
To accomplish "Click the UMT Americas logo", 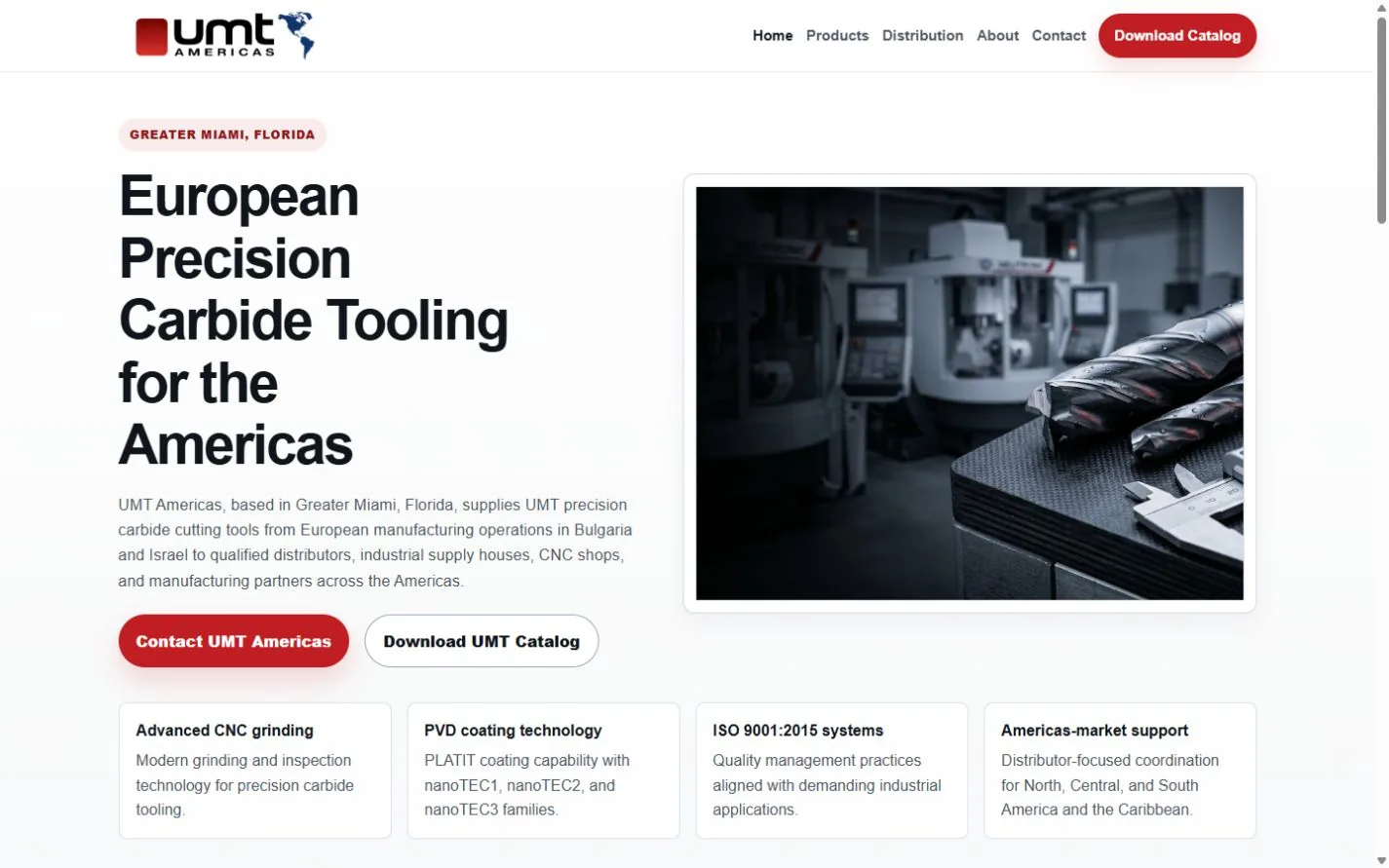I will click(x=225, y=35).
